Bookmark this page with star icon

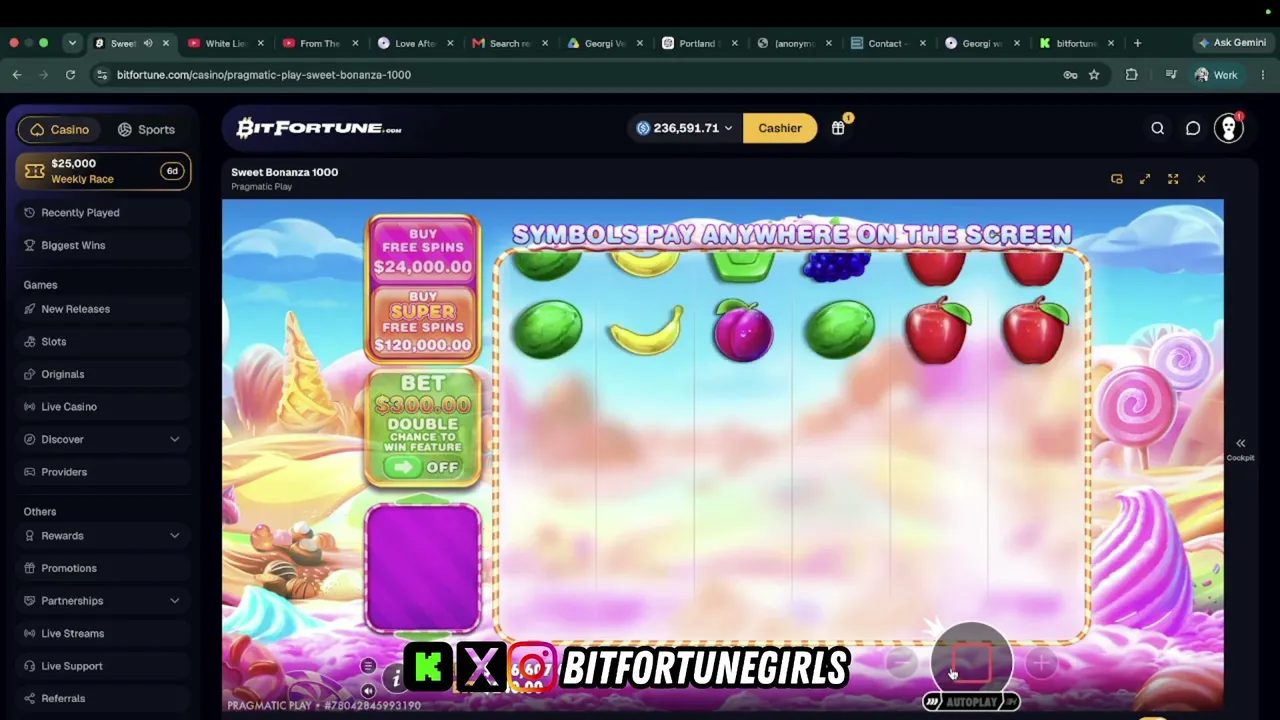(1094, 75)
